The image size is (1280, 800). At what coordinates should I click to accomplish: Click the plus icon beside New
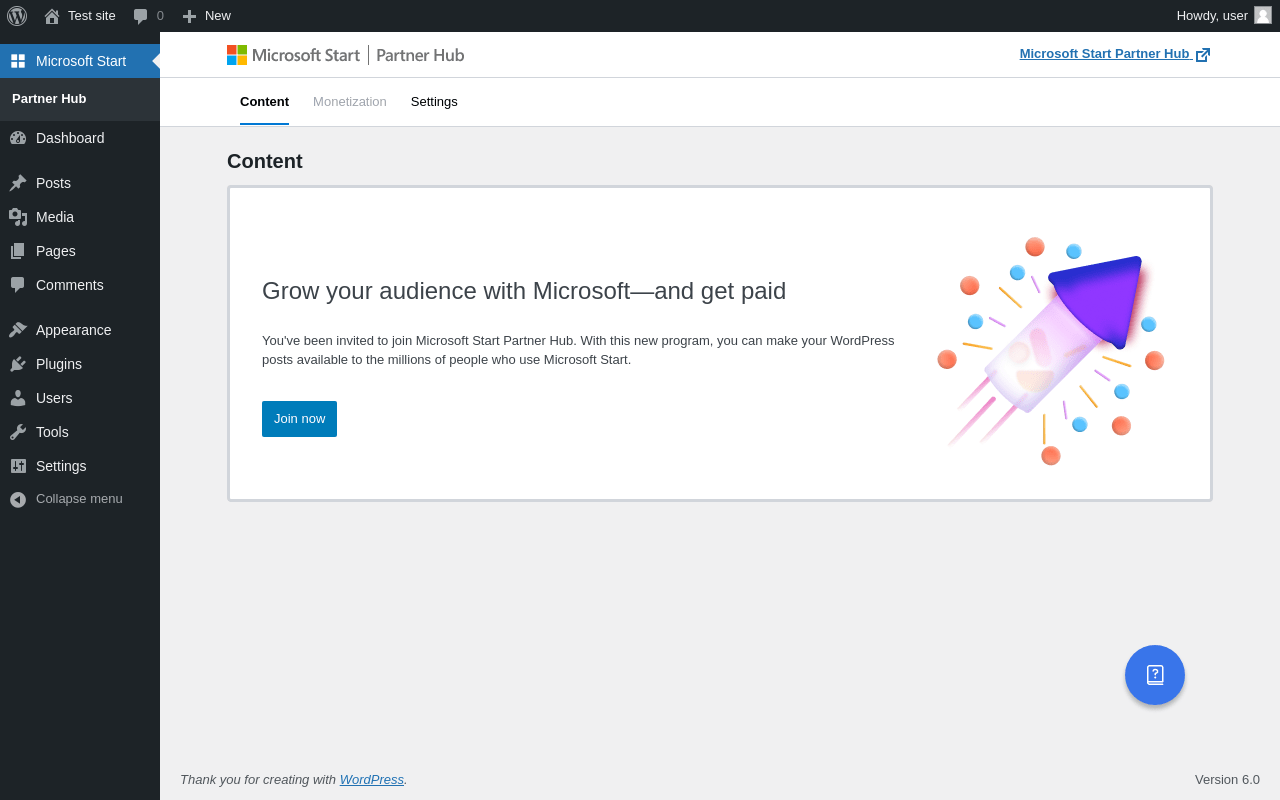[x=189, y=16]
